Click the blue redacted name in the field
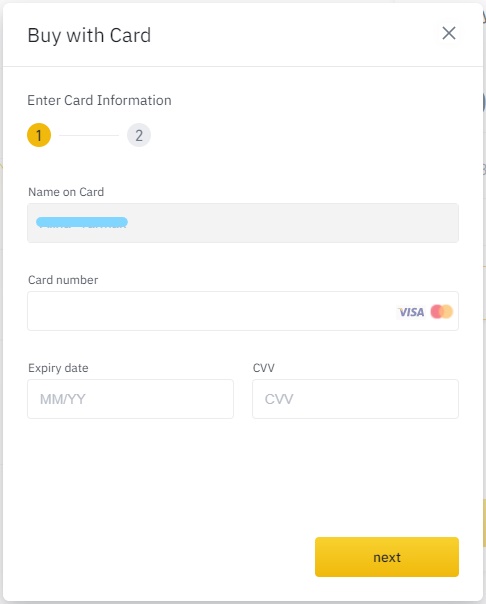The image size is (486, 604). pyautogui.click(x=82, y=222)
